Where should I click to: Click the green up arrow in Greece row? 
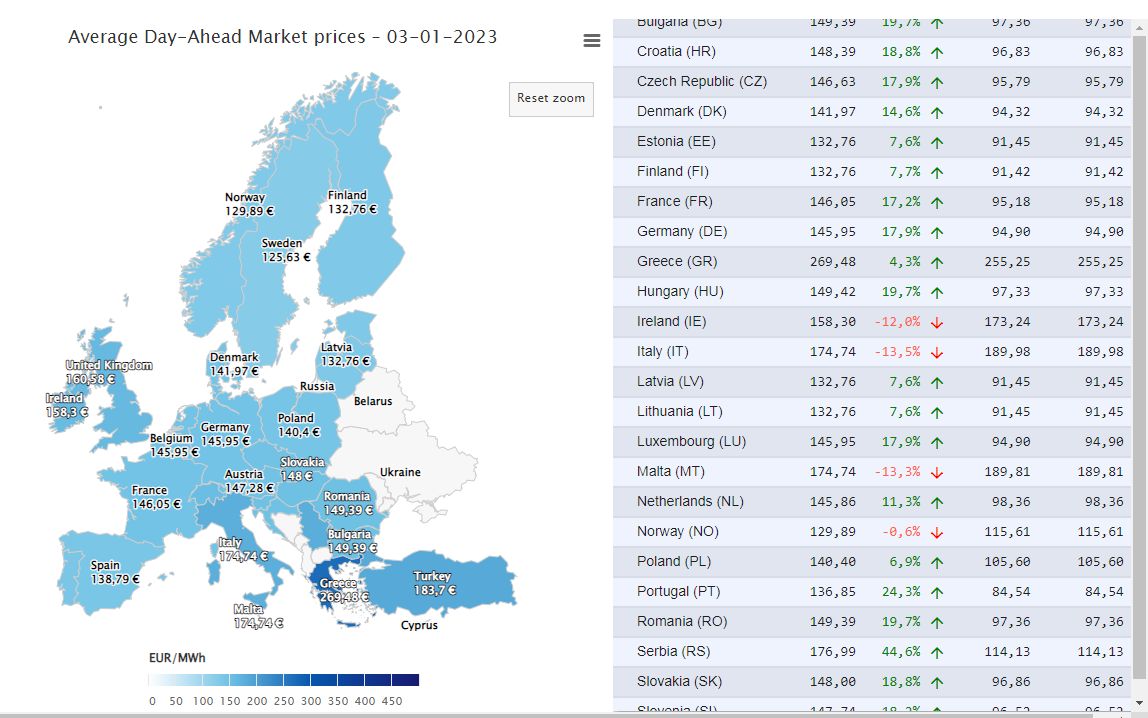[937, 262]
